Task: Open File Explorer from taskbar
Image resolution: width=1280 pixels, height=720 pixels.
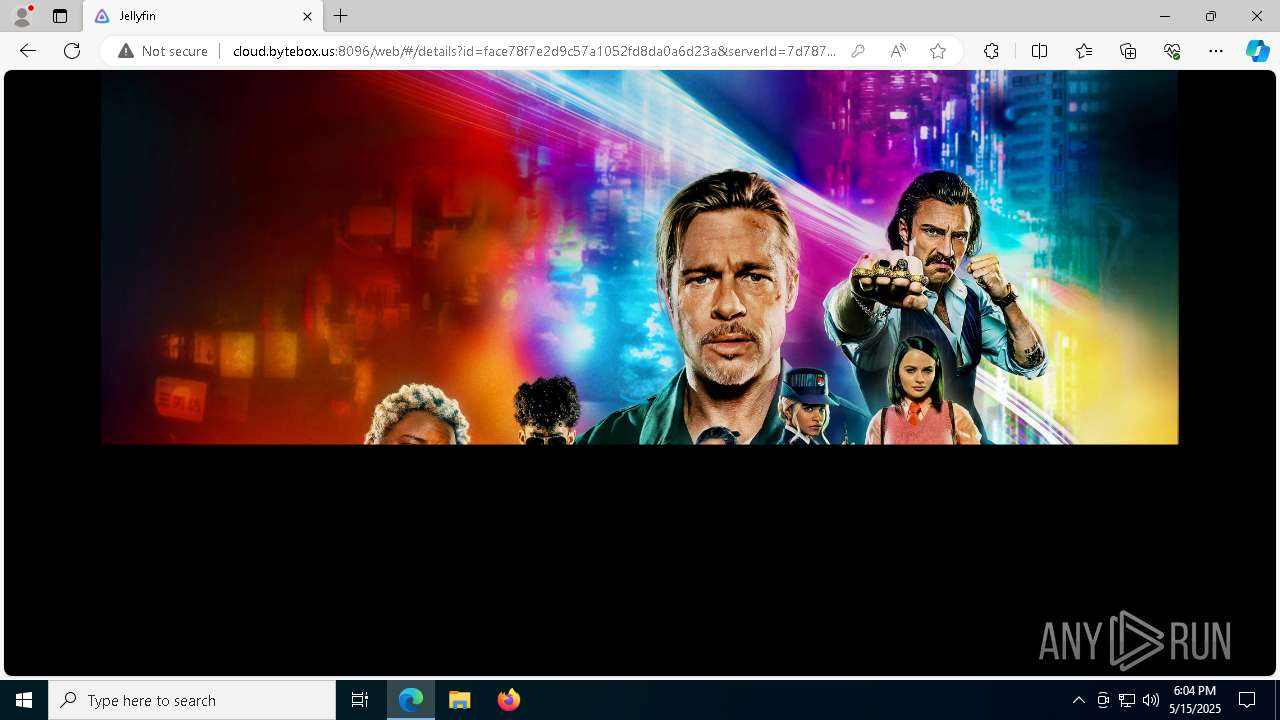Action: (460, 700)
